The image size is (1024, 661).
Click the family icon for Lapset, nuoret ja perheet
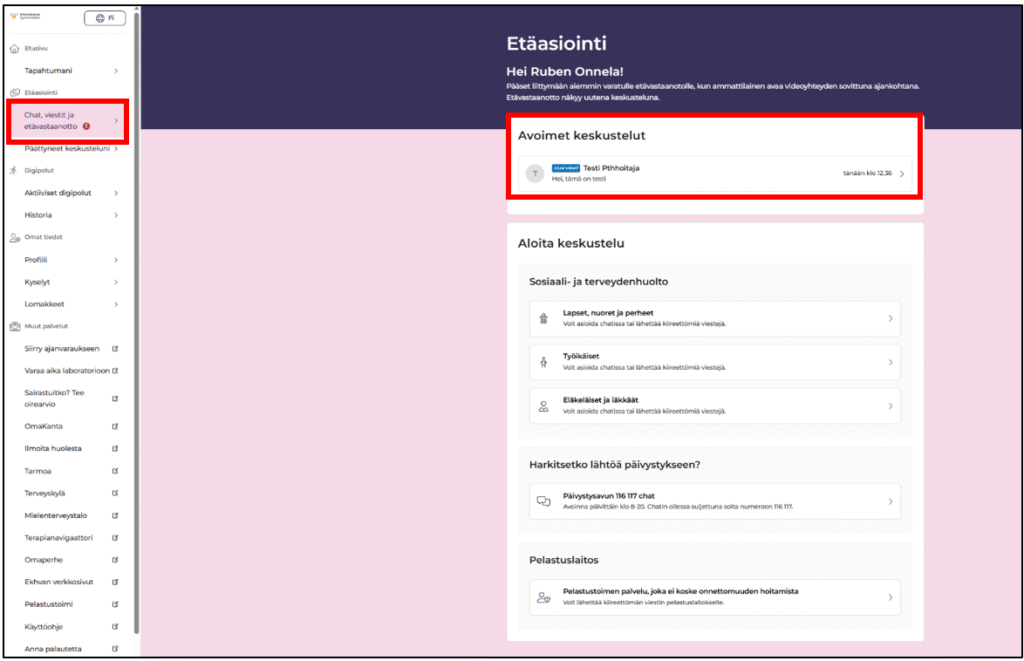(x=544, y=318)
